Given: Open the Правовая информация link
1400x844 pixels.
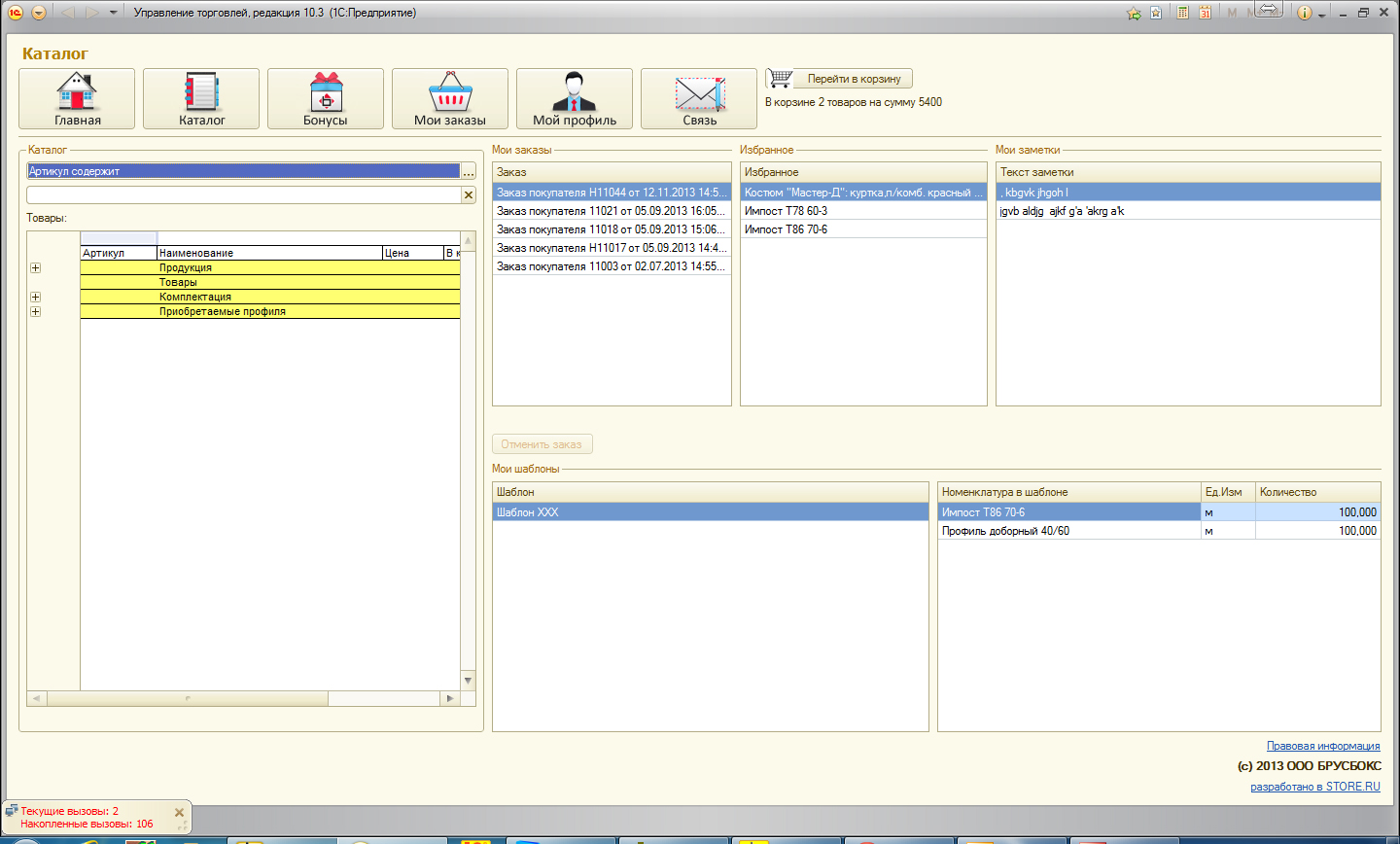Looking at the screenshot, I should 1323,746.
